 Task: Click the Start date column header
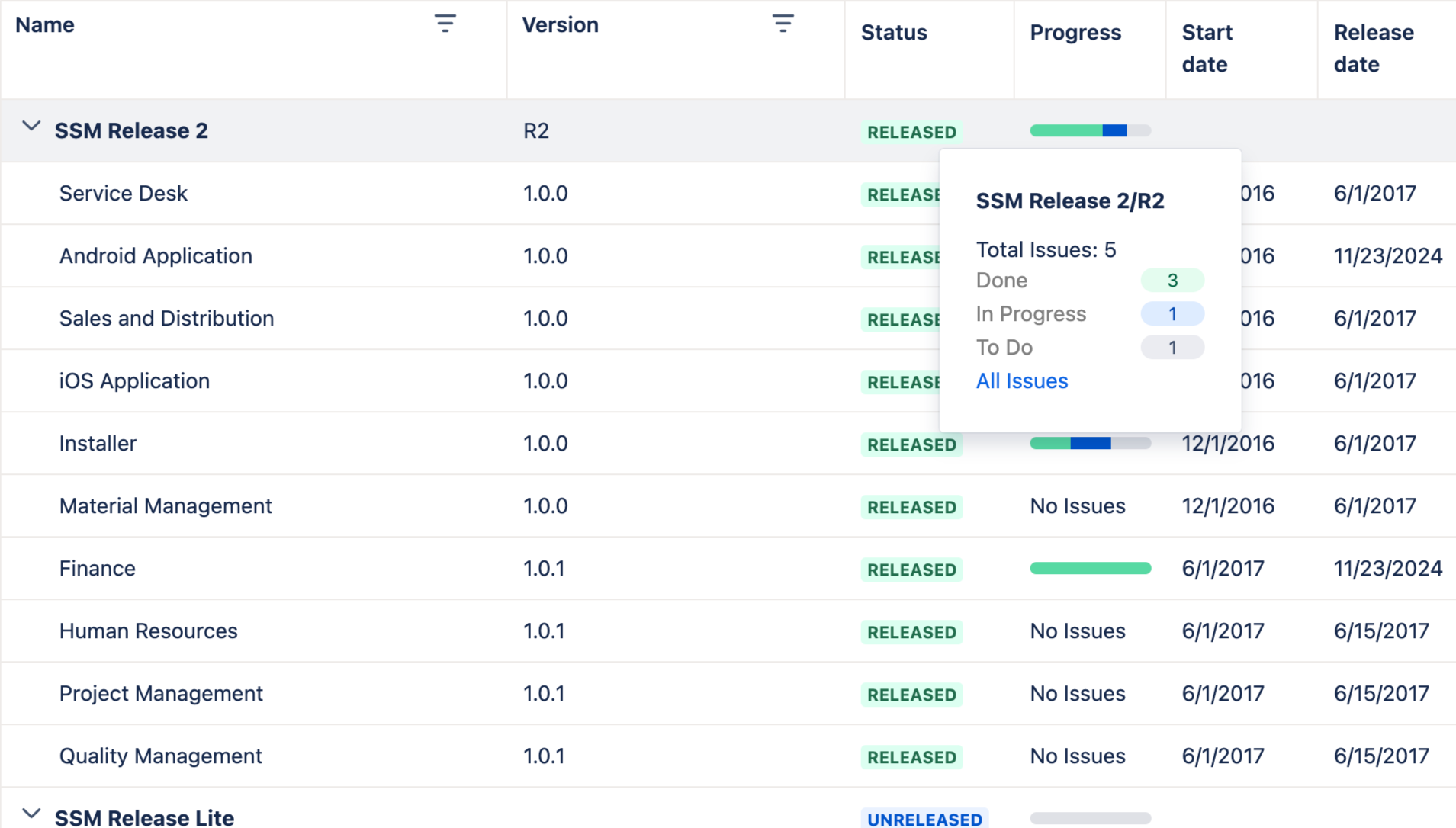(x=1207, y=48)
